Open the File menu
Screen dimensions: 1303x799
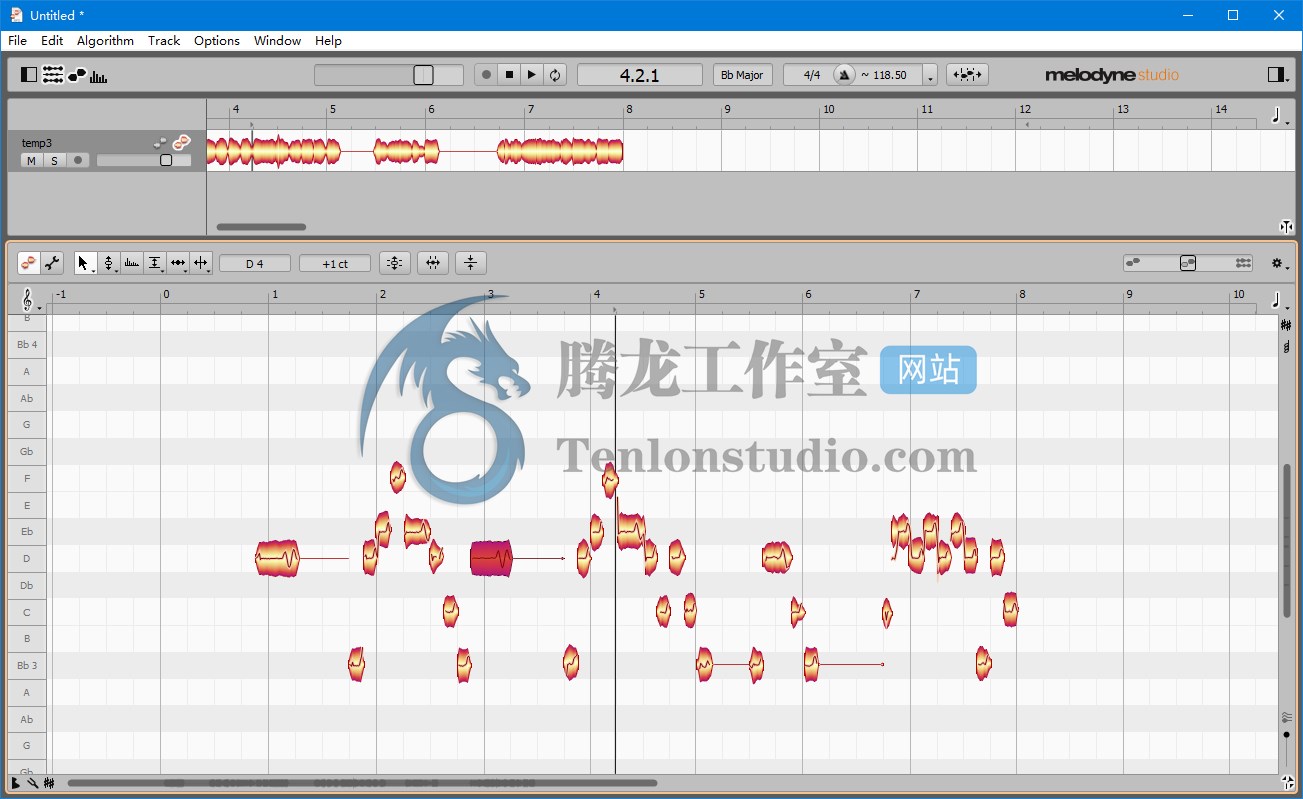(x=17, y=41)
